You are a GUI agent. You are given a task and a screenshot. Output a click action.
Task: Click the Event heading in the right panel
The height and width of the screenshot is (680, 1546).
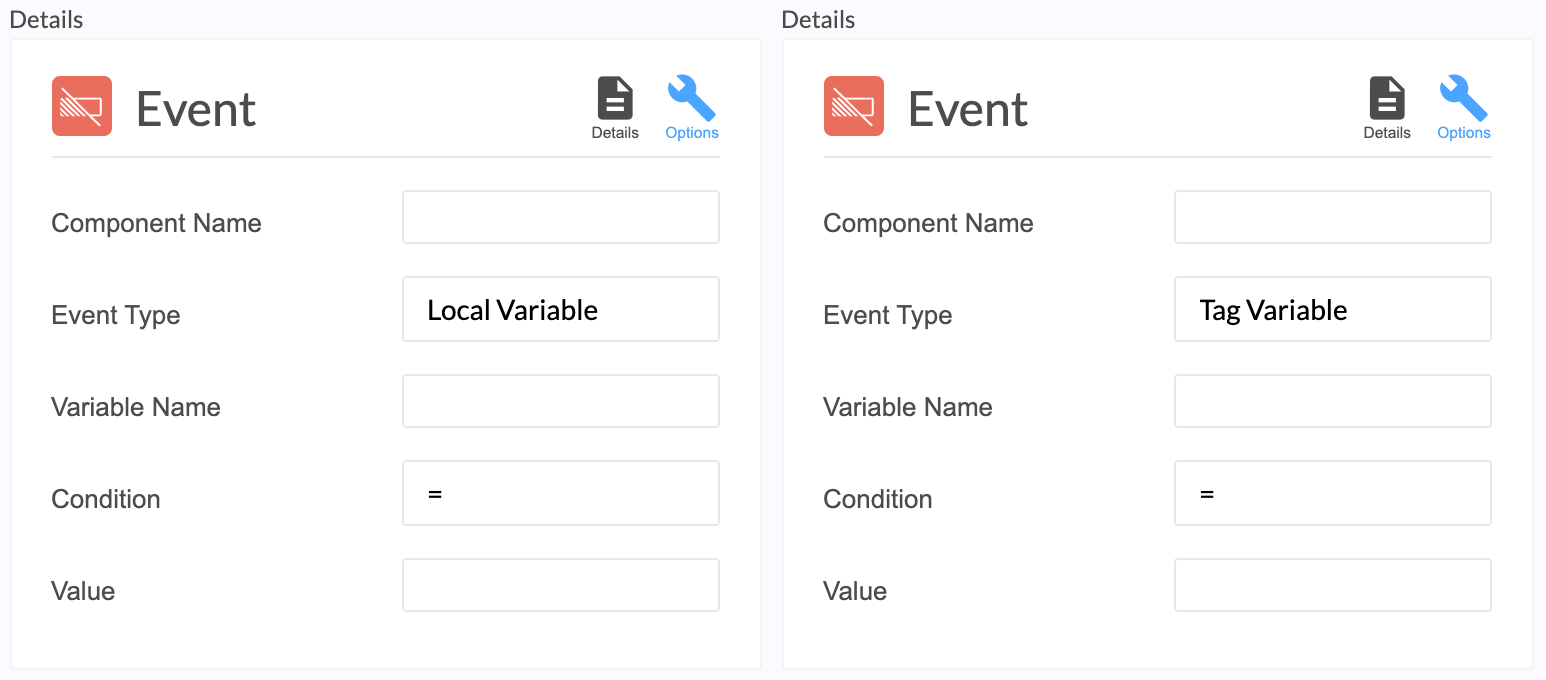[x=968, y=108]
